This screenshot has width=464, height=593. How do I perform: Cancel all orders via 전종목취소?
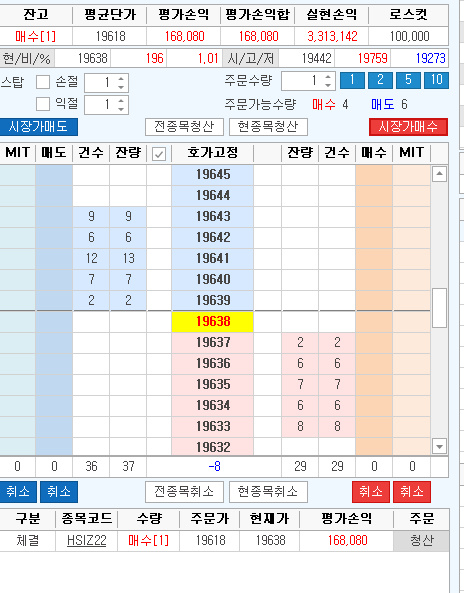tap(184, 492)
